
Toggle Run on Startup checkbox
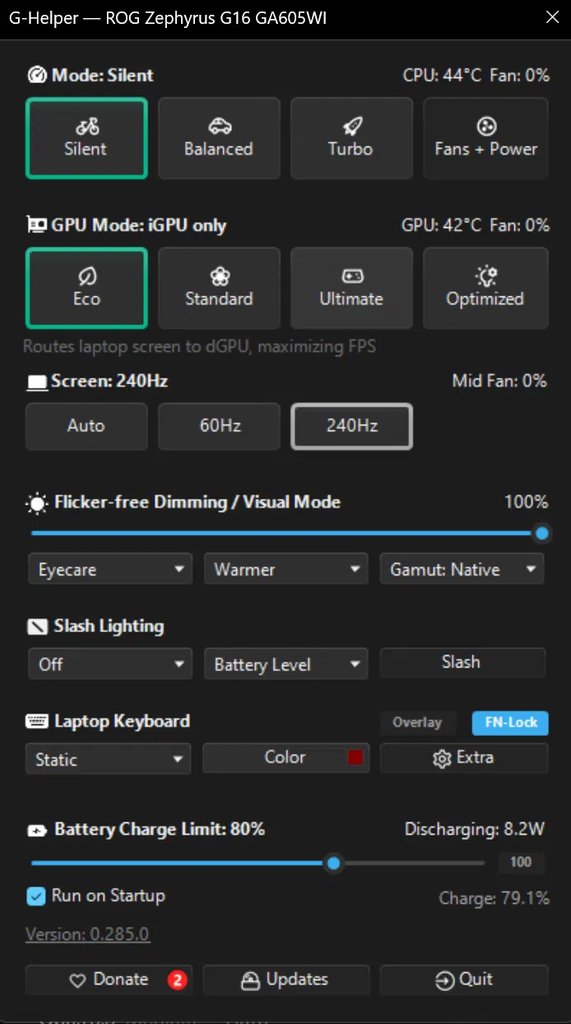pyautogui.click(x=35, y=896)
